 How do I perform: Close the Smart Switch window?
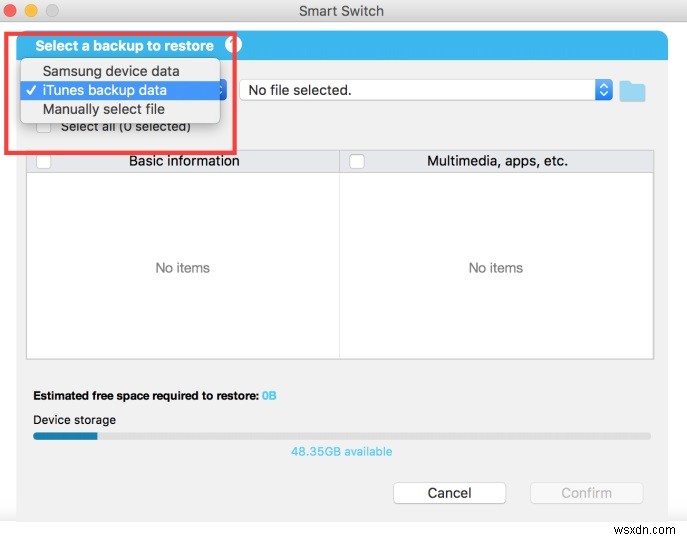(x=10, y=10)
